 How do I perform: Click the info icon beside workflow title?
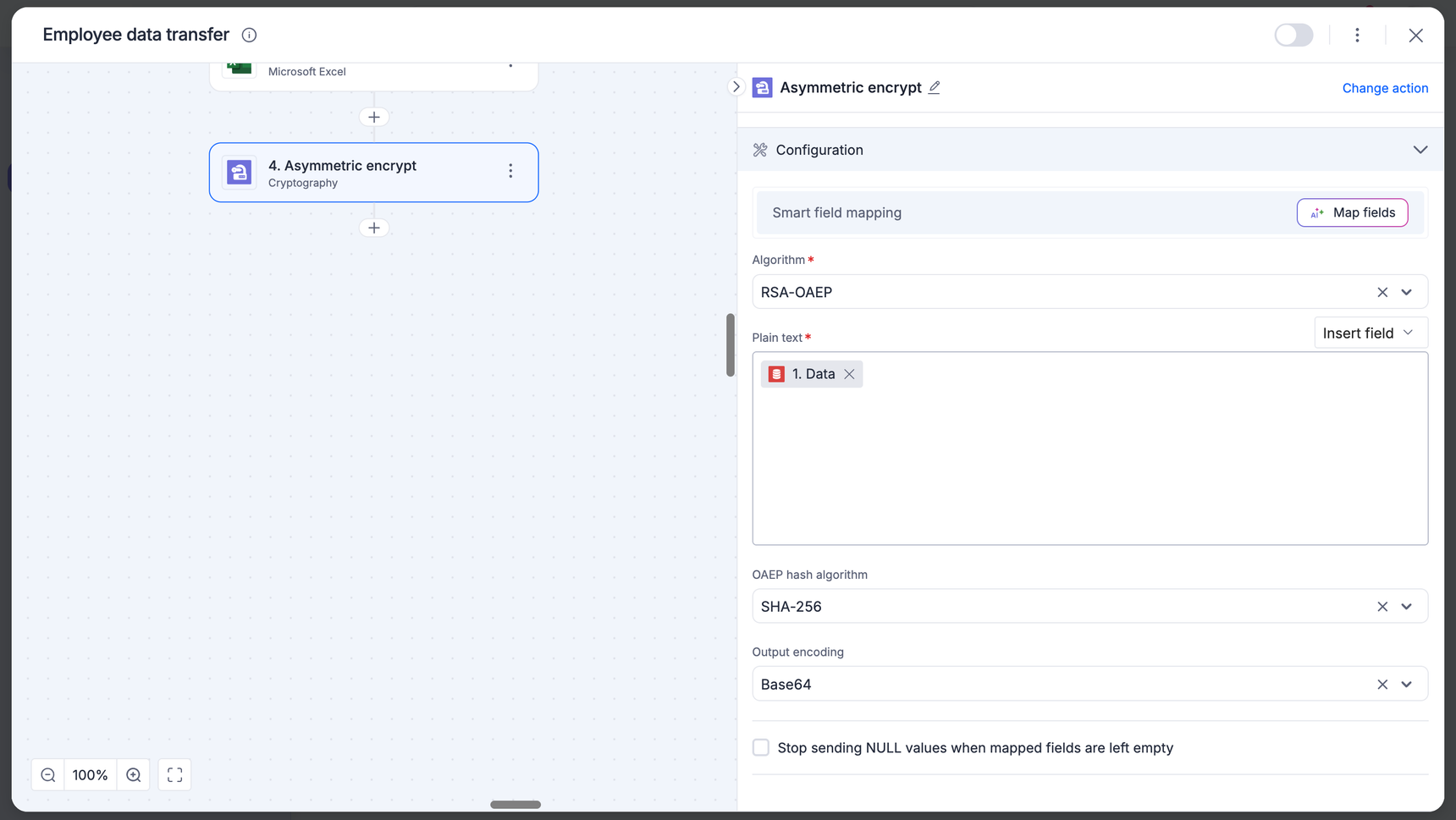click(249, 35)
